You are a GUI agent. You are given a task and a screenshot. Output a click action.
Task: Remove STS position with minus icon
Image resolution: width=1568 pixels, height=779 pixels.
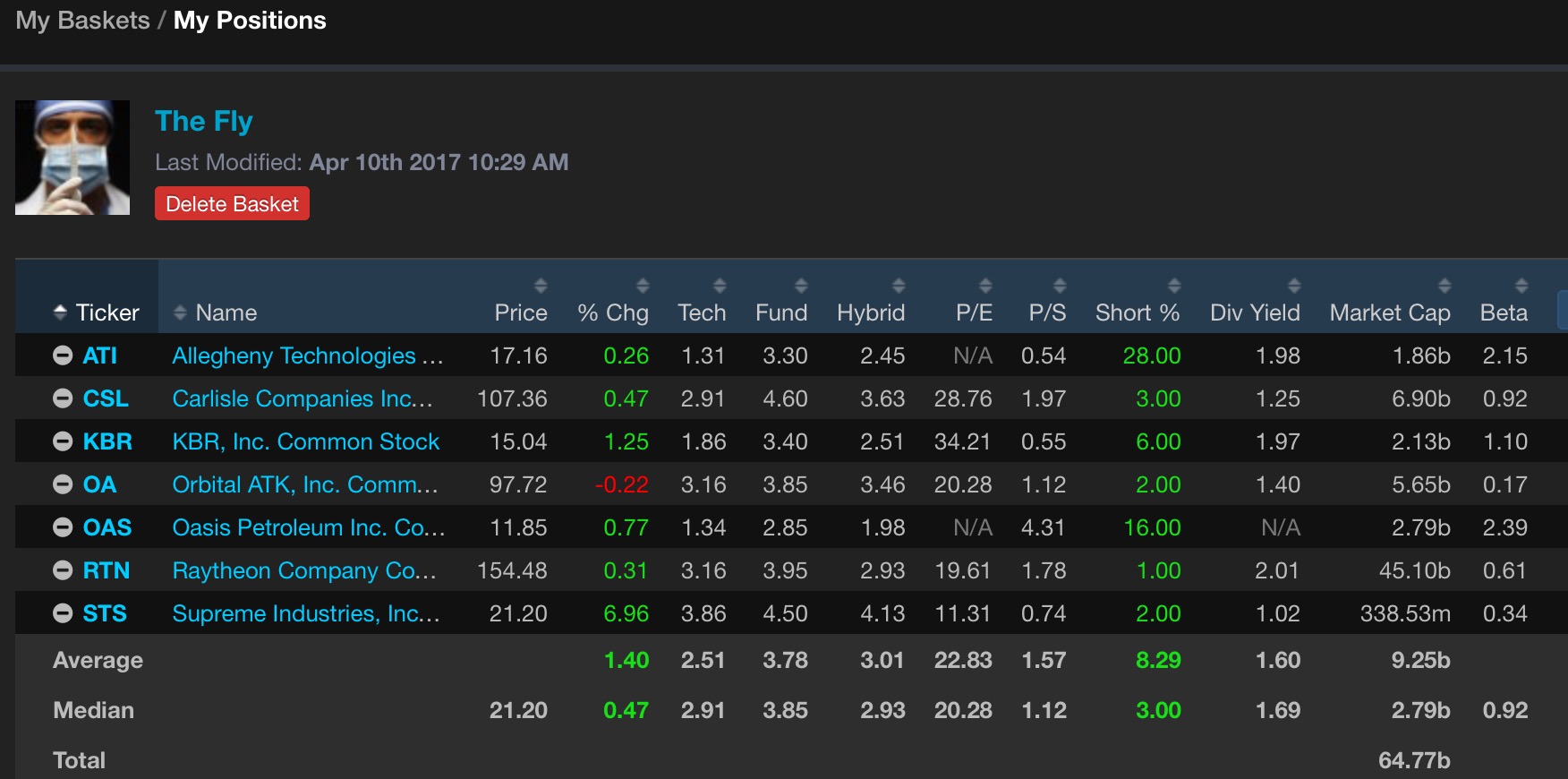[x=63, y=613]
